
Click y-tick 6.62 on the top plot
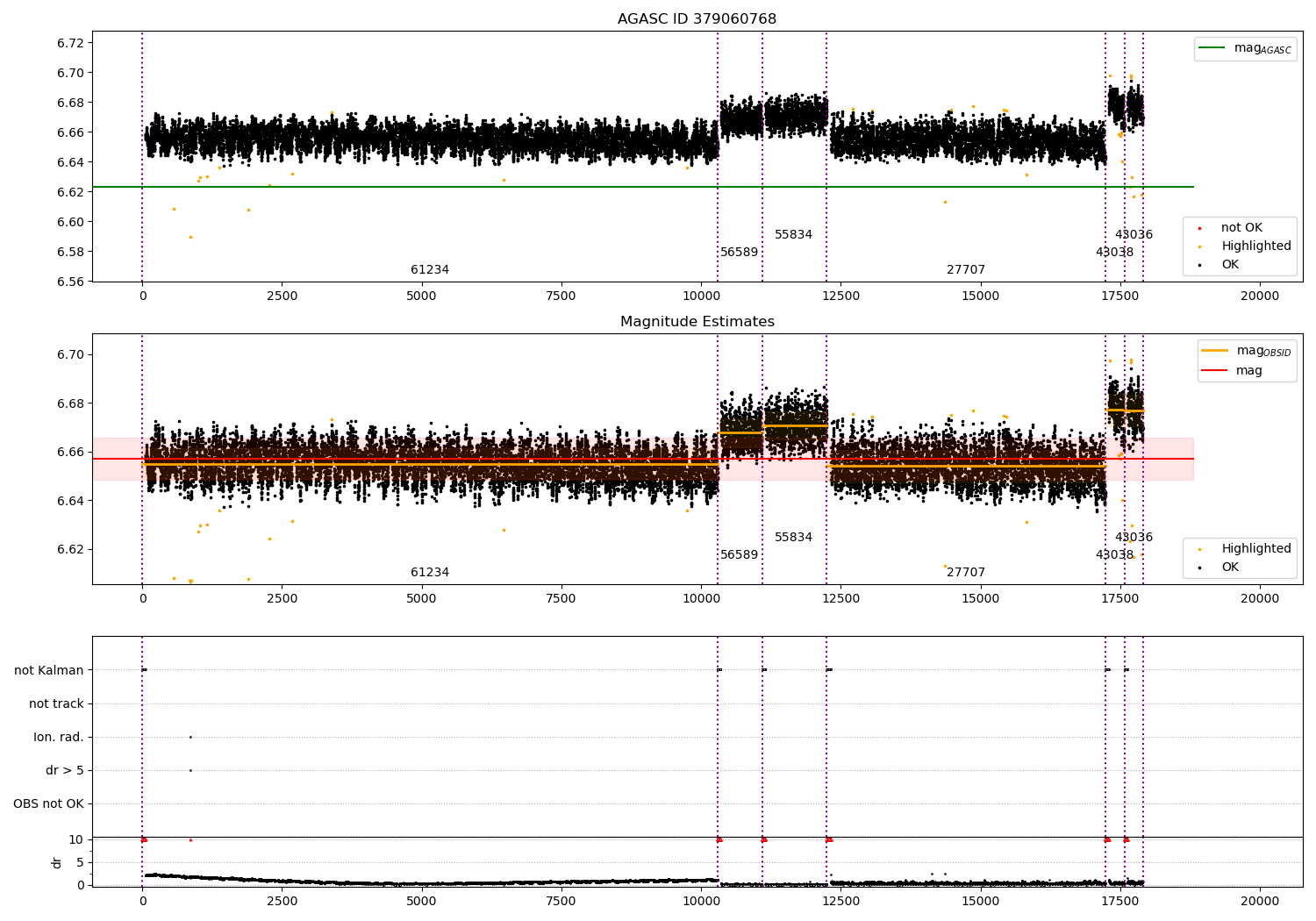coord(70,193)
